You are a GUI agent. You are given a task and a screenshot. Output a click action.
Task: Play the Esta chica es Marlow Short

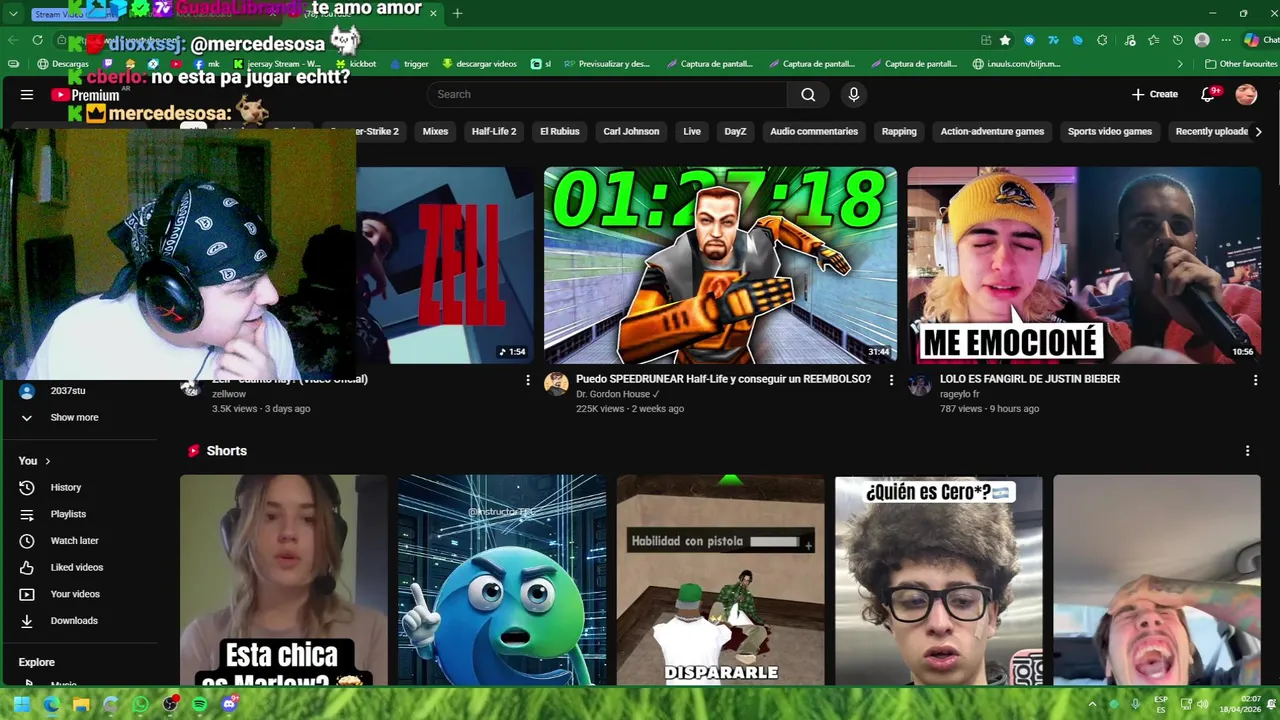[x=283, y=580]
